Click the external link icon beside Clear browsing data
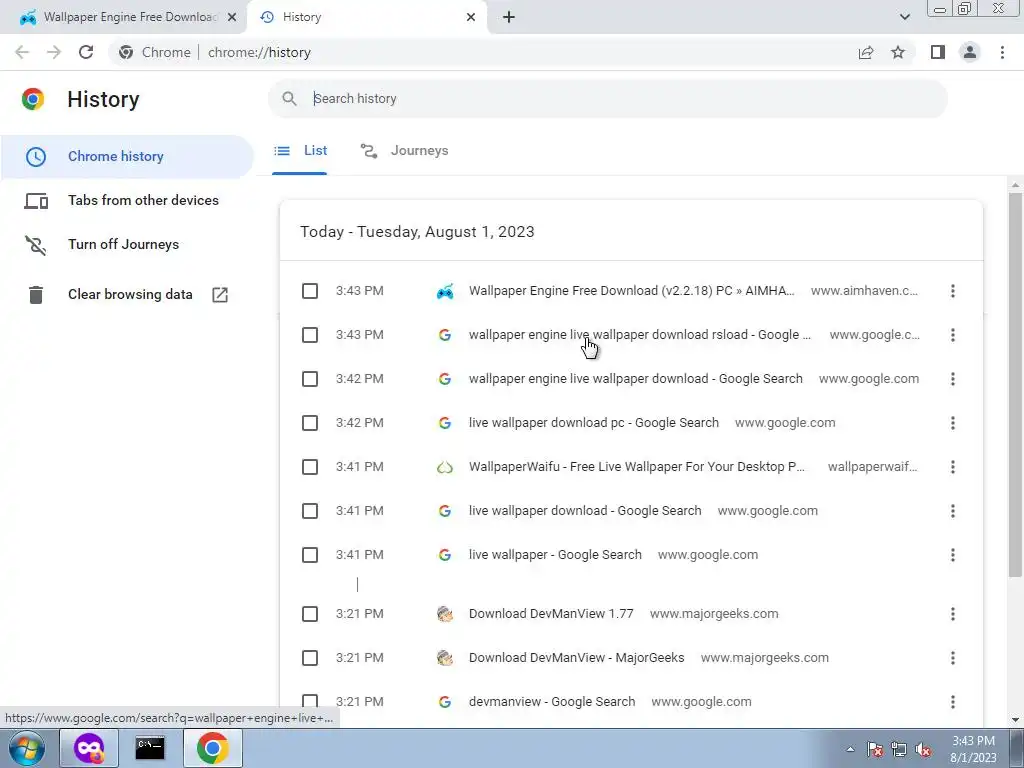Viewport: 1024px width, 768px height. pos(220,295)
